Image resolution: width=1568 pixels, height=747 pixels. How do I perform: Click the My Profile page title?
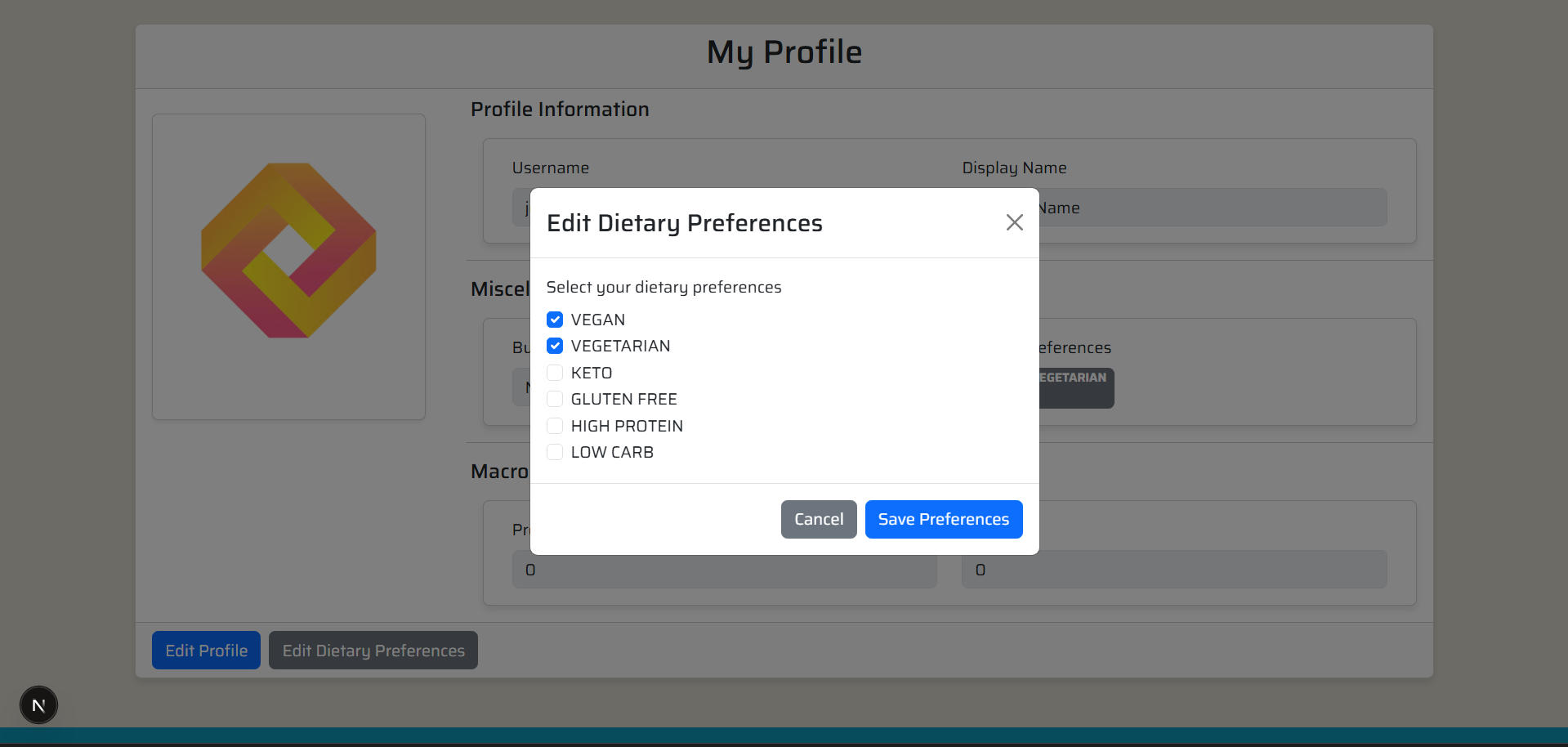[784, 51]
